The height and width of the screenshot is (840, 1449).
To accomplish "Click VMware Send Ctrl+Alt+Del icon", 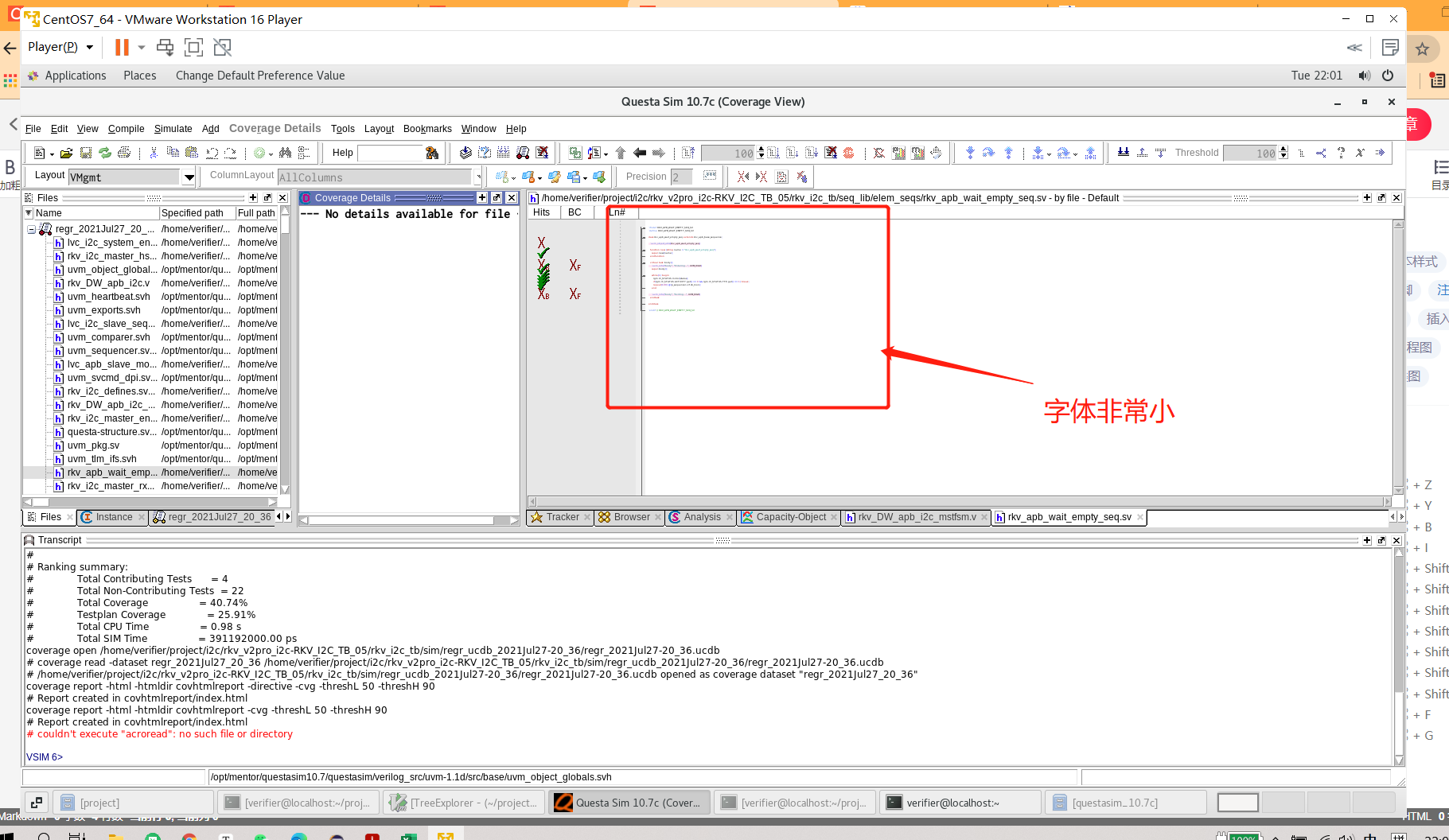I will [165, 47].
